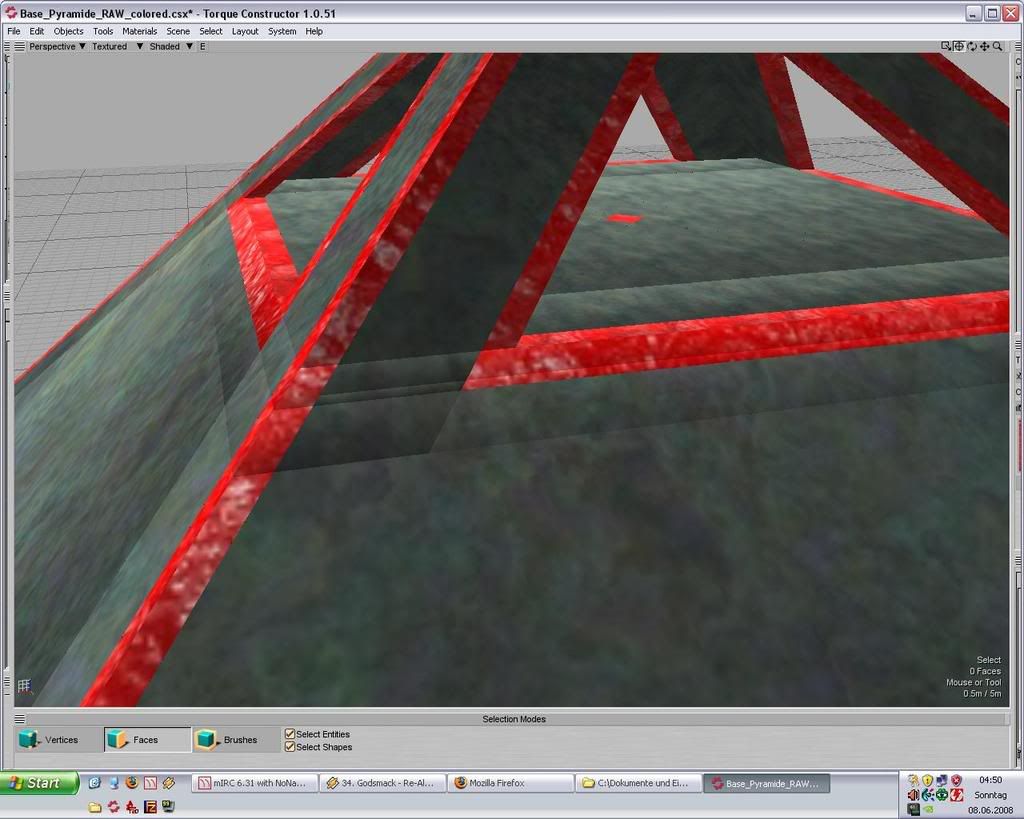The height and width of the screenshot is (819, 1024).
Task: Click the crosshair center view icon
Action: pos(958,46)
